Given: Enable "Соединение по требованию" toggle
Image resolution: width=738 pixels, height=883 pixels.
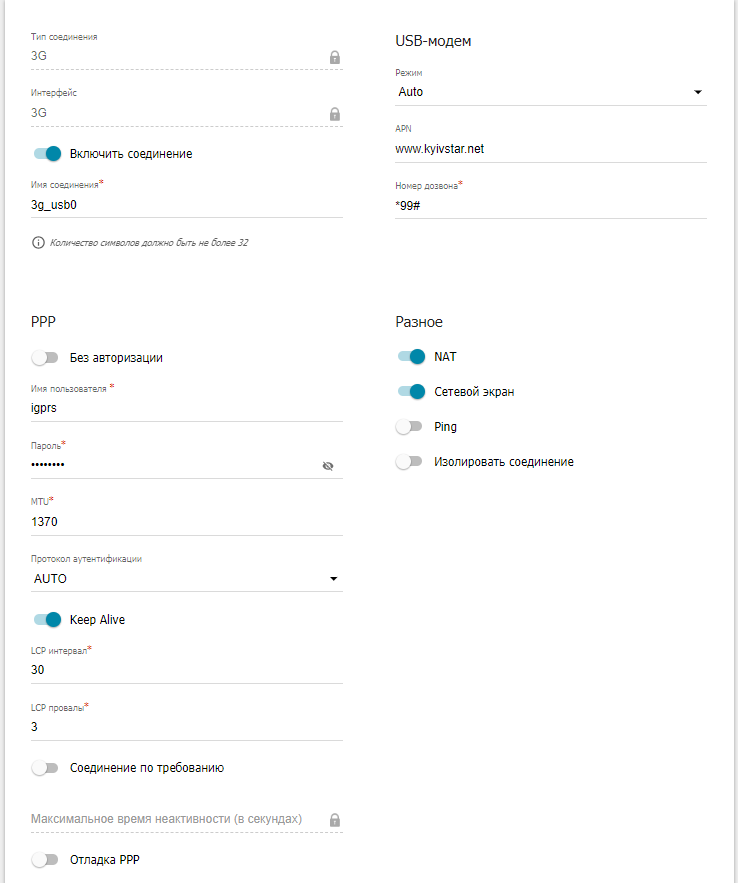Looking at the screenshot, I should coord(46,769).
